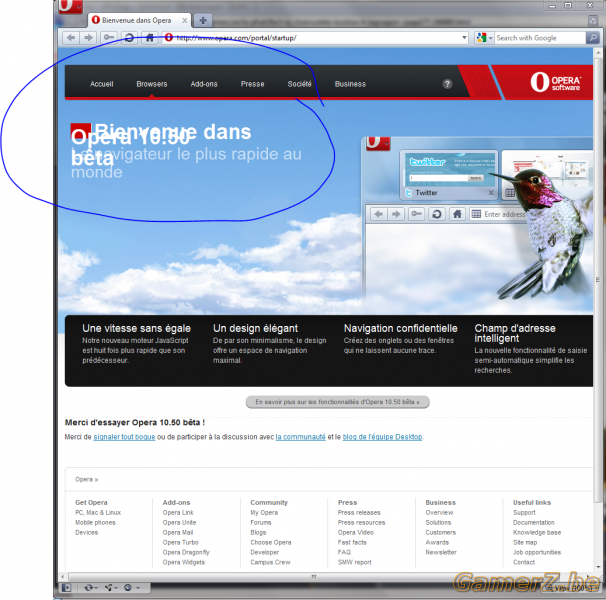The image size is (606, 600).
Task: Open Opera Unite dropdown in status bar
Action: (x=111, y=588)
